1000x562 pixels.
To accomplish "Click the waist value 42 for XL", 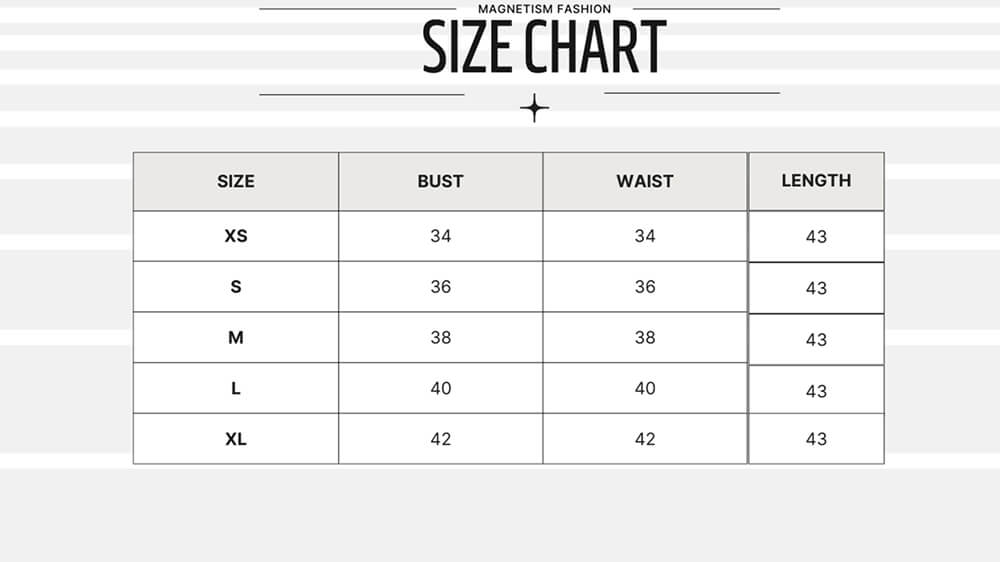I will (x=645, y=439).
